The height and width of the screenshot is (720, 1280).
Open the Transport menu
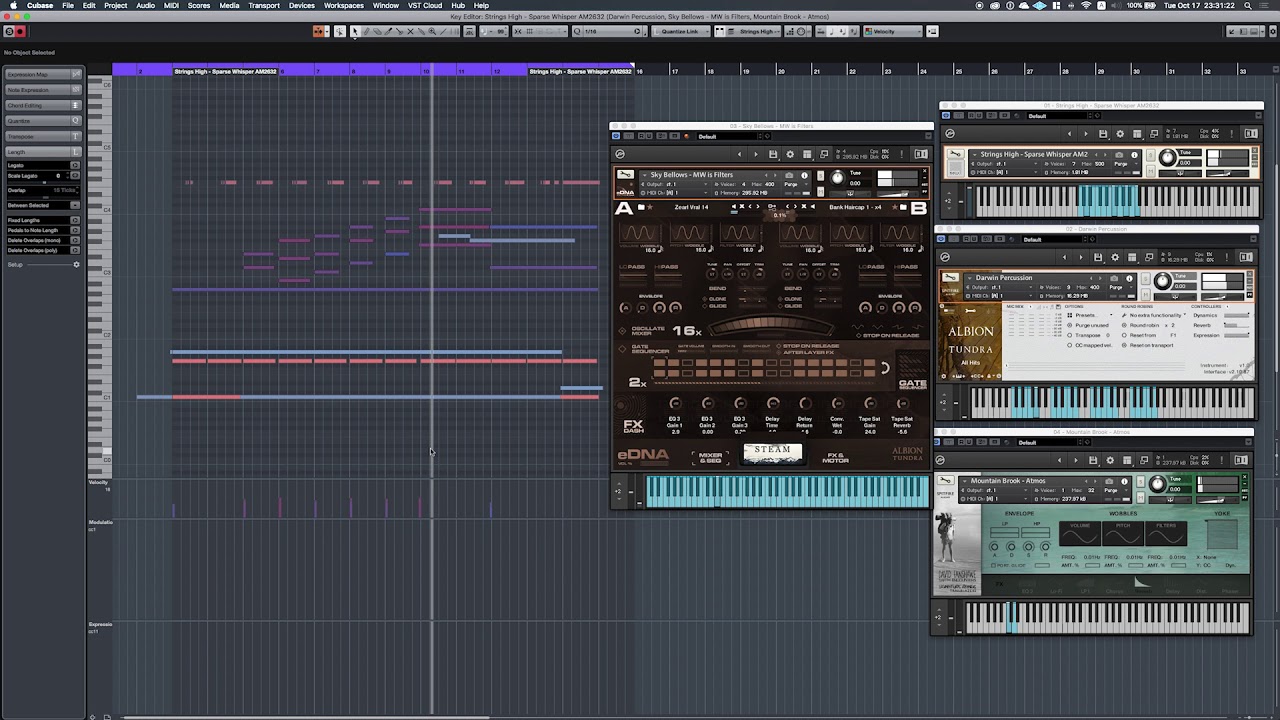[x=264, y=5]
